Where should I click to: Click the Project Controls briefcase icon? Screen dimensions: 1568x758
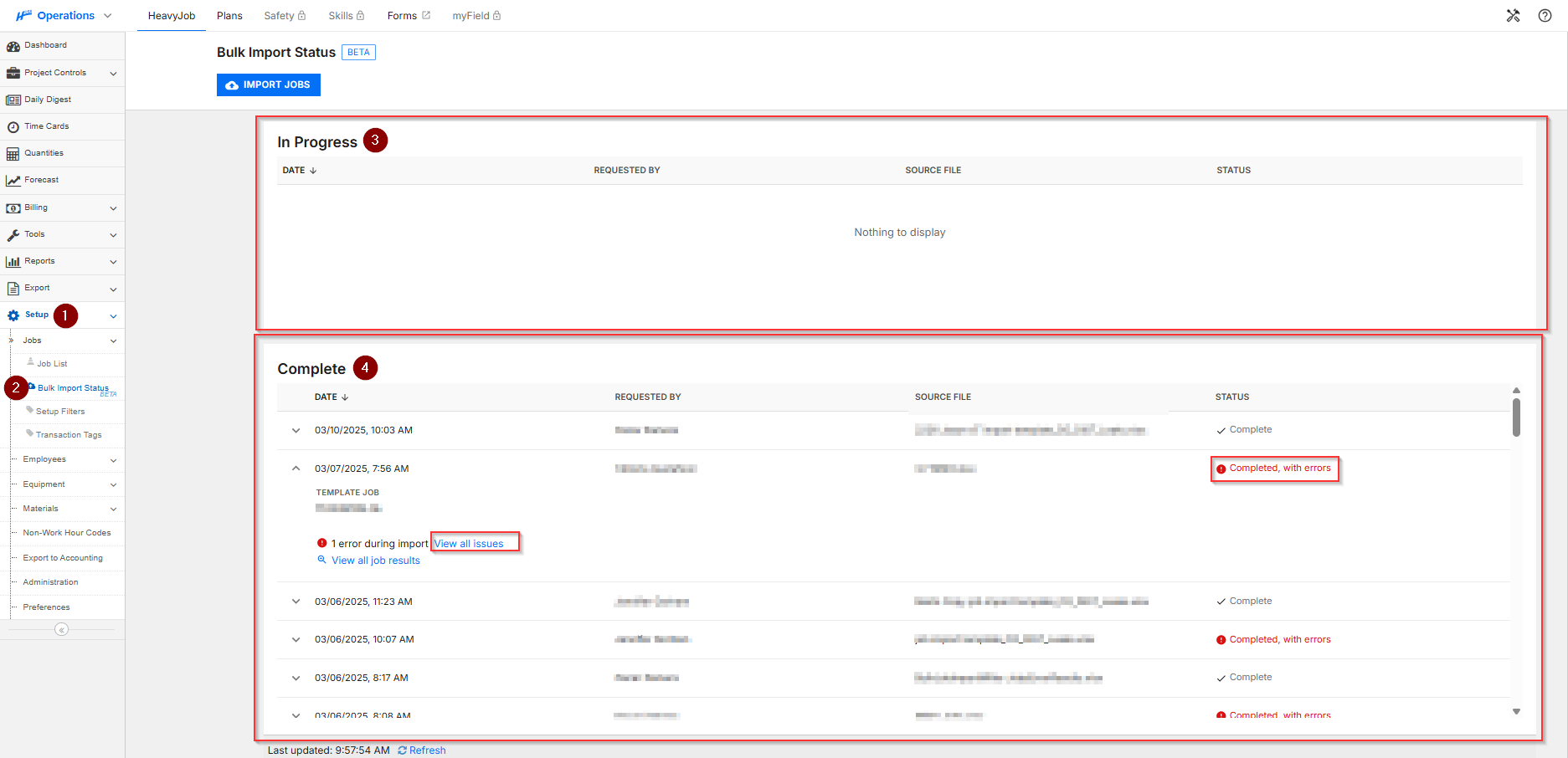tap(13, 73)
